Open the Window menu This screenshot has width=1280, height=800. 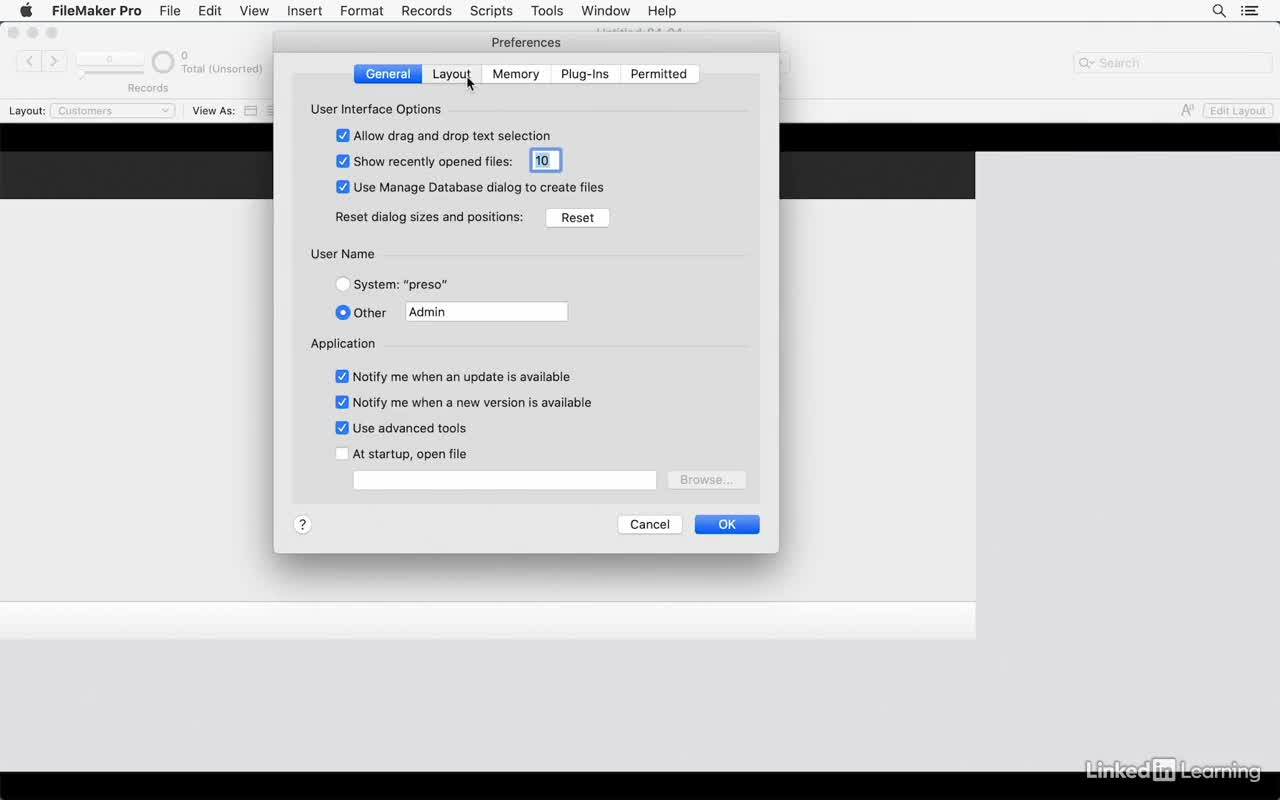606,11
